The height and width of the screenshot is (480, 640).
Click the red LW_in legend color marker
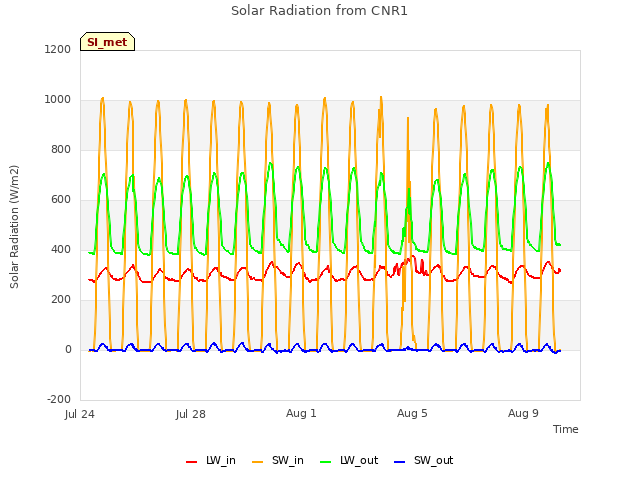191,462
